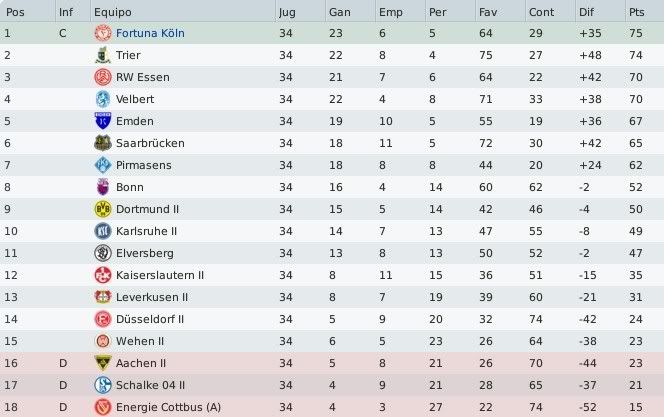Click the Emden blue shield crest
Screen dimensions: 664x417
coord(103,121)
